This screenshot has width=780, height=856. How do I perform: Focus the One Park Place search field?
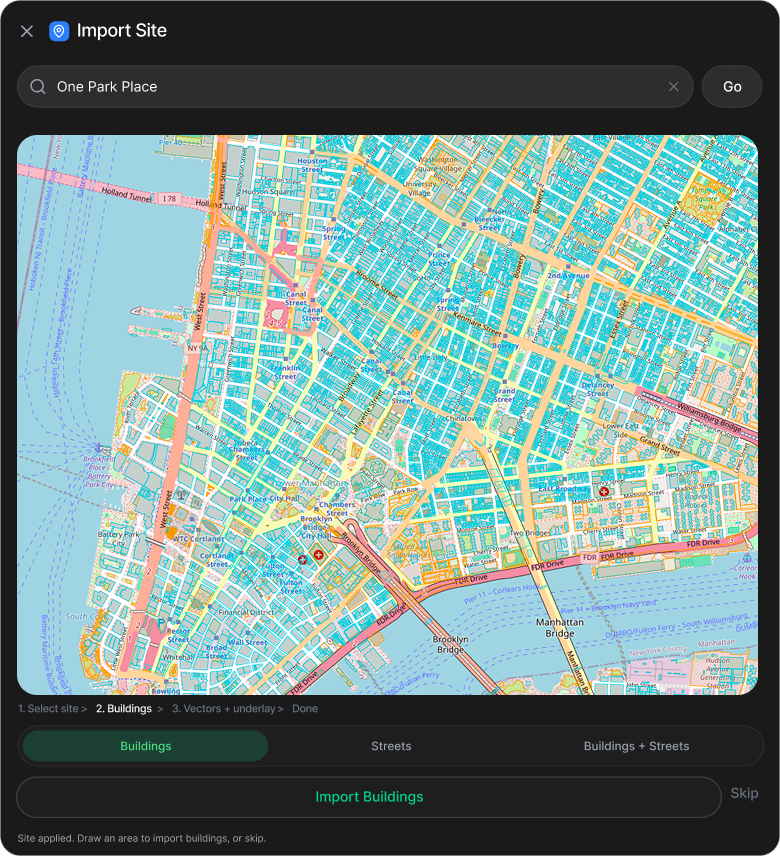(355, 87)
